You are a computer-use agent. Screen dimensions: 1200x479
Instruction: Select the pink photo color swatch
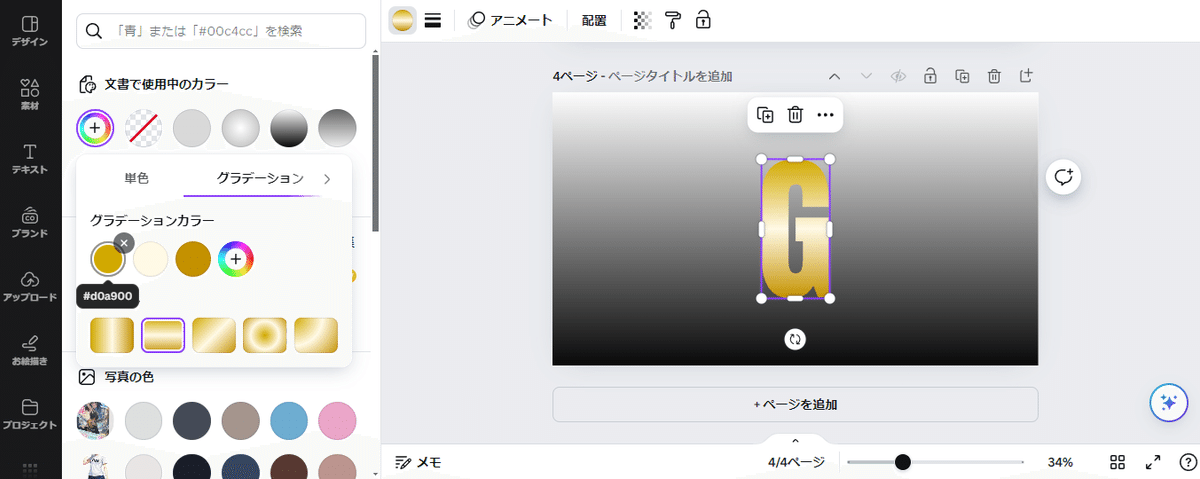[x=337, y=421]
